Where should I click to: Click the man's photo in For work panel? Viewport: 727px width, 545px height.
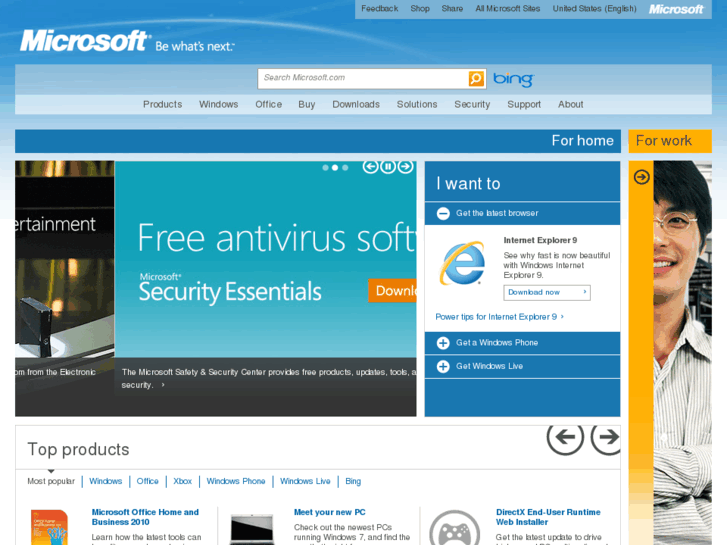click(x=682, y=353)
